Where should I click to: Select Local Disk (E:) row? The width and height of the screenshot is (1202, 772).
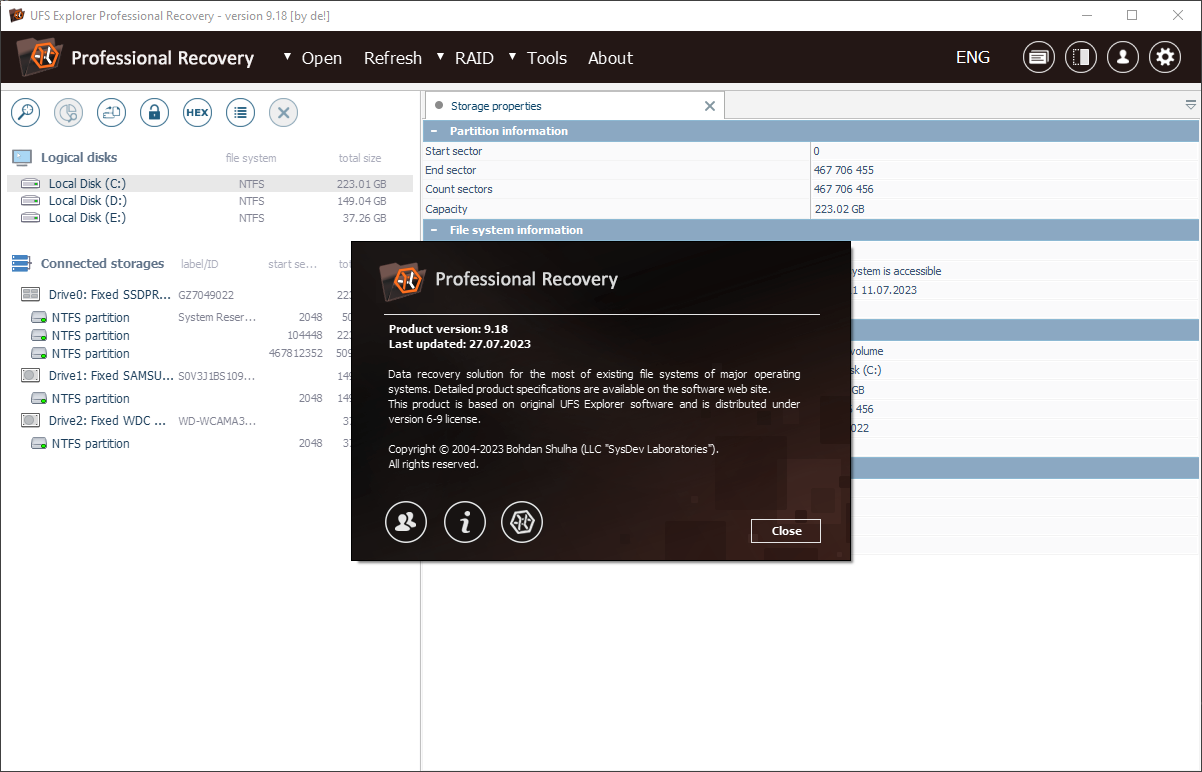point(210,218)
